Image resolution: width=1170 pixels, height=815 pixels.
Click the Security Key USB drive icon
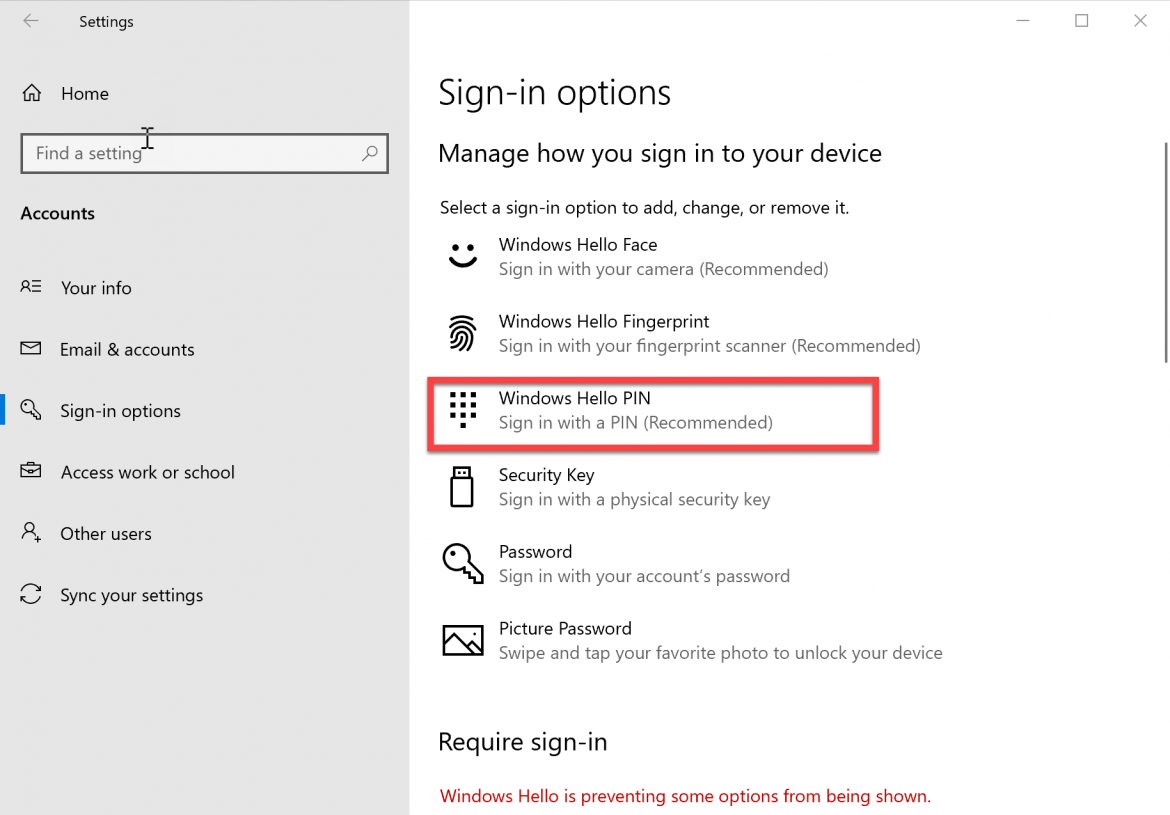462,486
